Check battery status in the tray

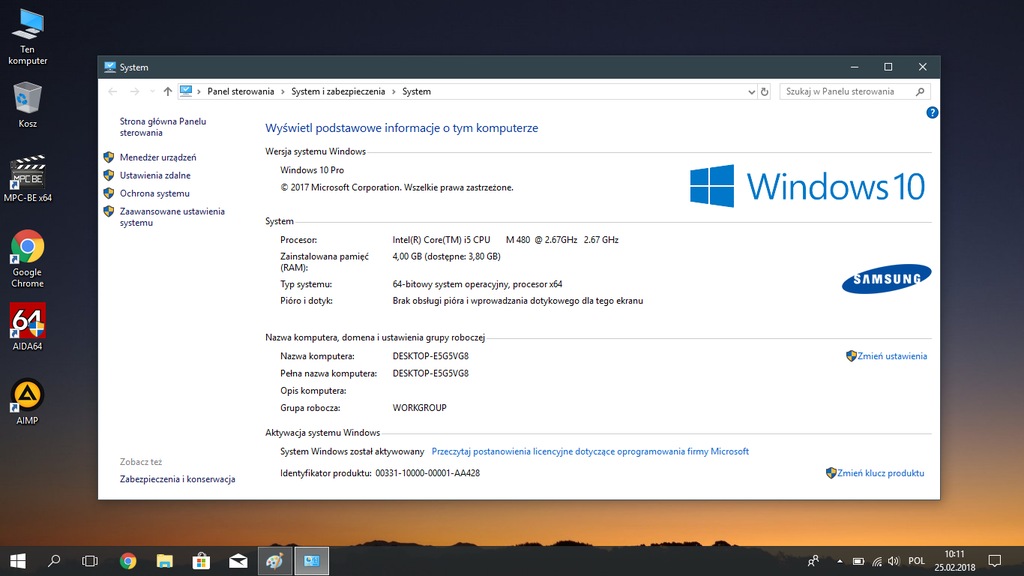pyautogui.click(x=858, y=561)
